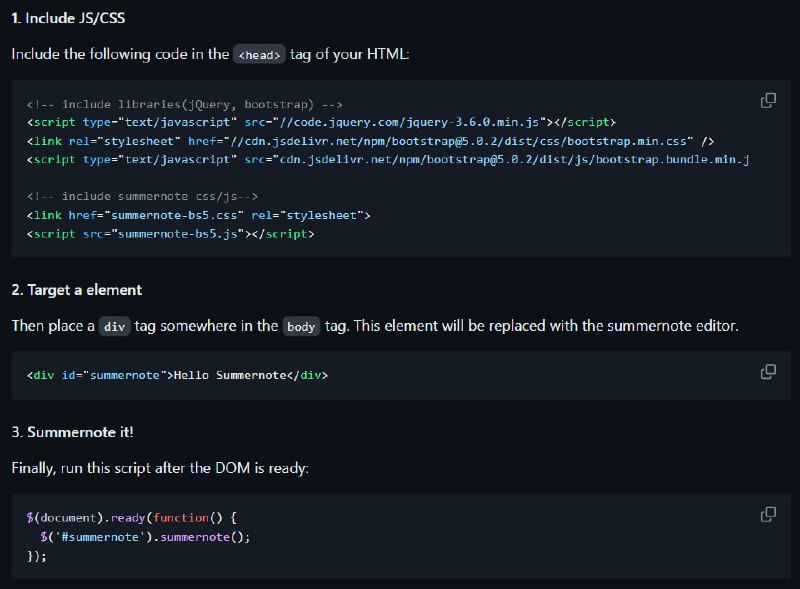The width and height of the screenshot is (800, 589).
Task: Click the bootstrap.min.css link code line
Action: (x=370, y=141)
